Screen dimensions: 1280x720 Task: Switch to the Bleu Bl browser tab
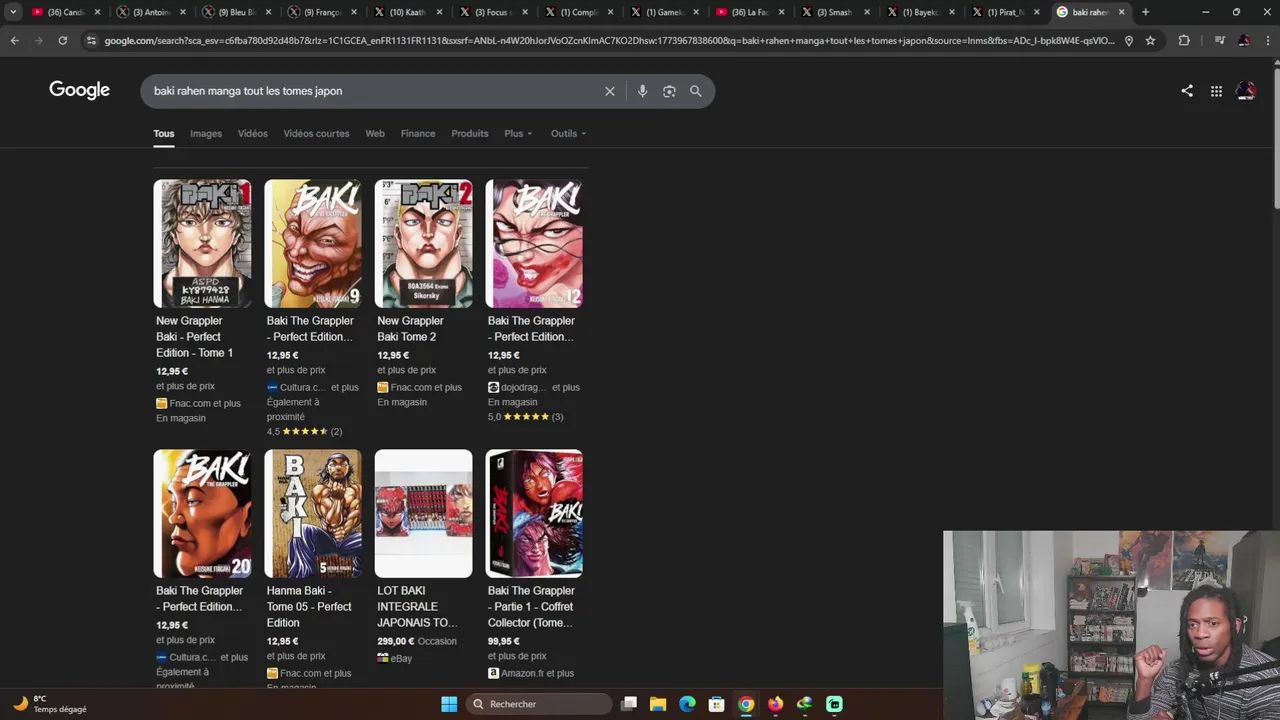(x=234, y=12)
